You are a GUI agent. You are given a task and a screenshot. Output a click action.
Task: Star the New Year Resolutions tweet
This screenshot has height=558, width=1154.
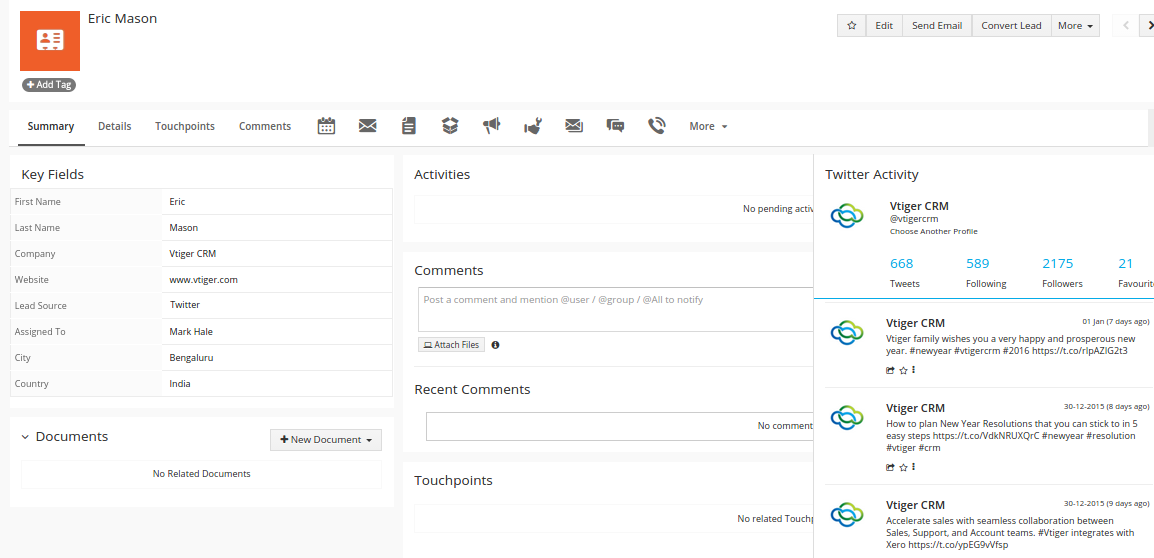903,467
